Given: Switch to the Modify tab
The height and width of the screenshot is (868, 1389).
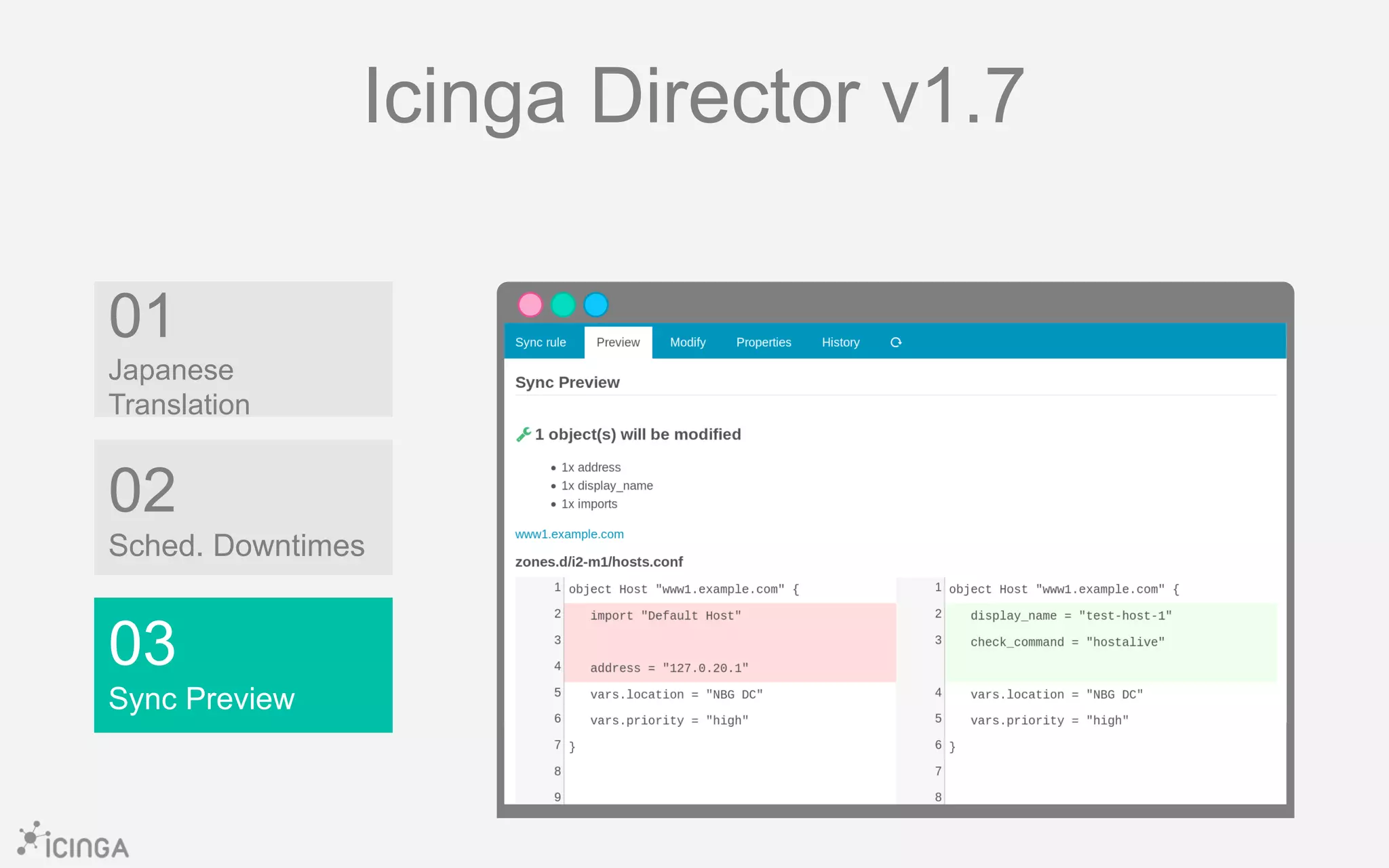Looking at the screenshot, I should (x=688, y=342).
